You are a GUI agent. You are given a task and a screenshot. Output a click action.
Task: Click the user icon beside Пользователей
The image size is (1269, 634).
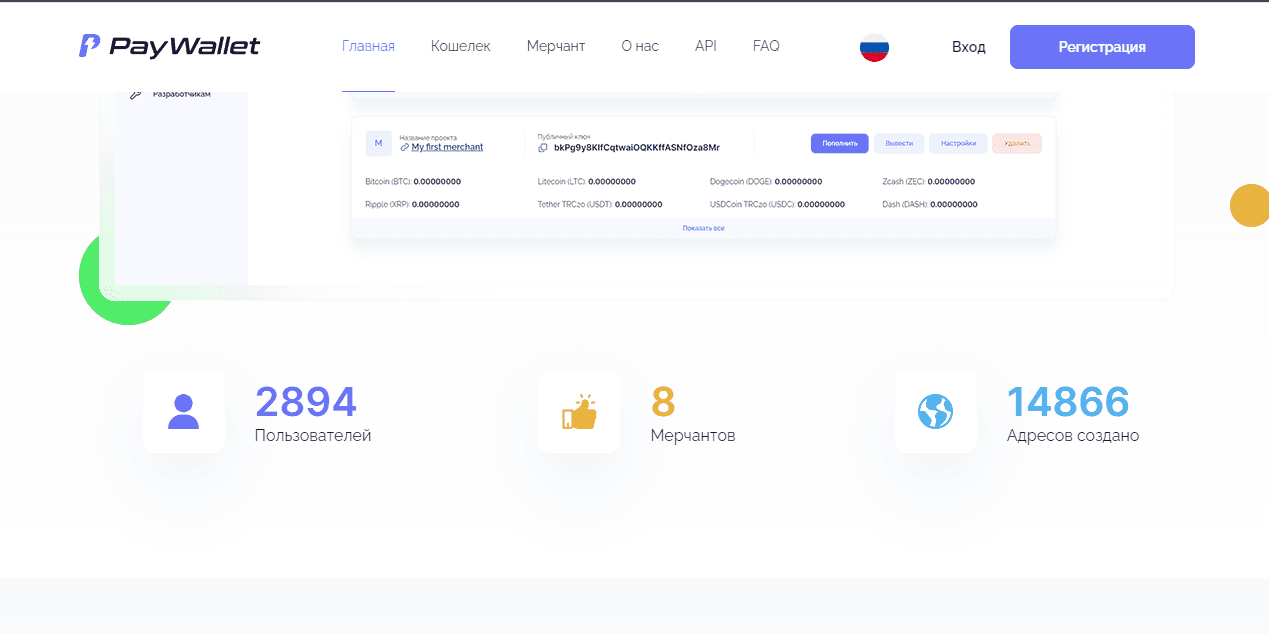(183, 411)
